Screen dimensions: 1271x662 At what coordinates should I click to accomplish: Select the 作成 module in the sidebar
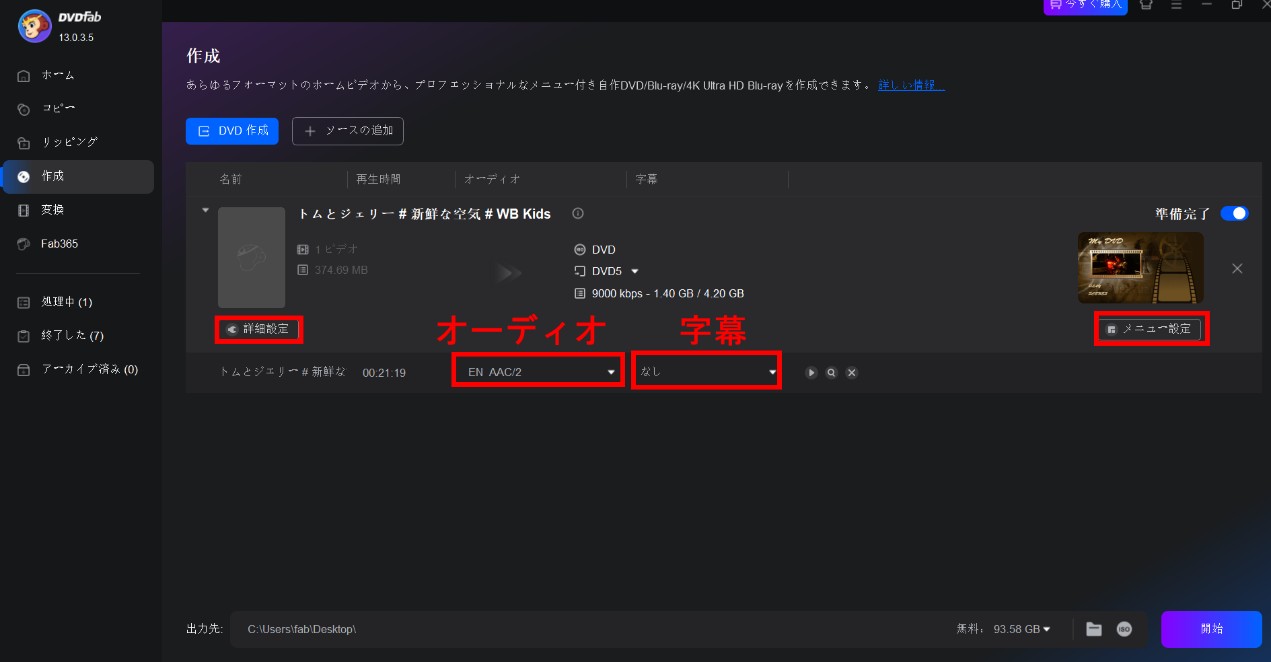[78, 176]
